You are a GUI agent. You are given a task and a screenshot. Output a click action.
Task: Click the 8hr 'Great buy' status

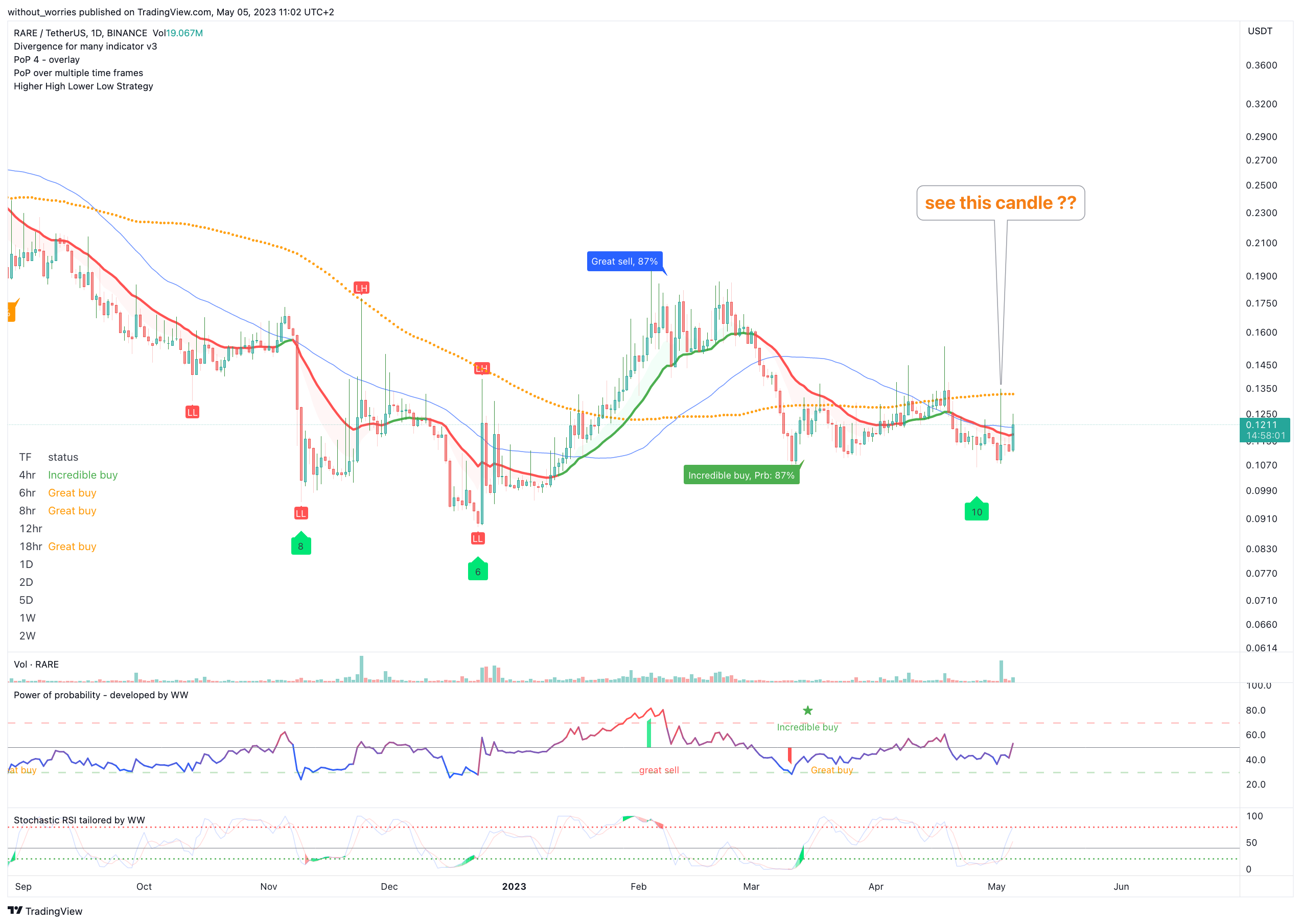click(x=72, y=510)
